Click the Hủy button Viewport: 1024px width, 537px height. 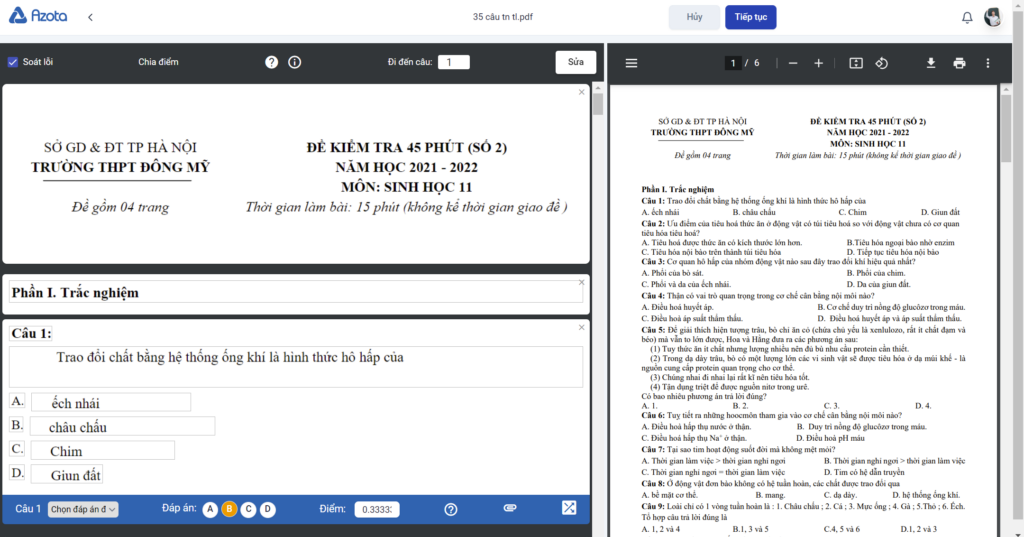[x=694, y=17]
